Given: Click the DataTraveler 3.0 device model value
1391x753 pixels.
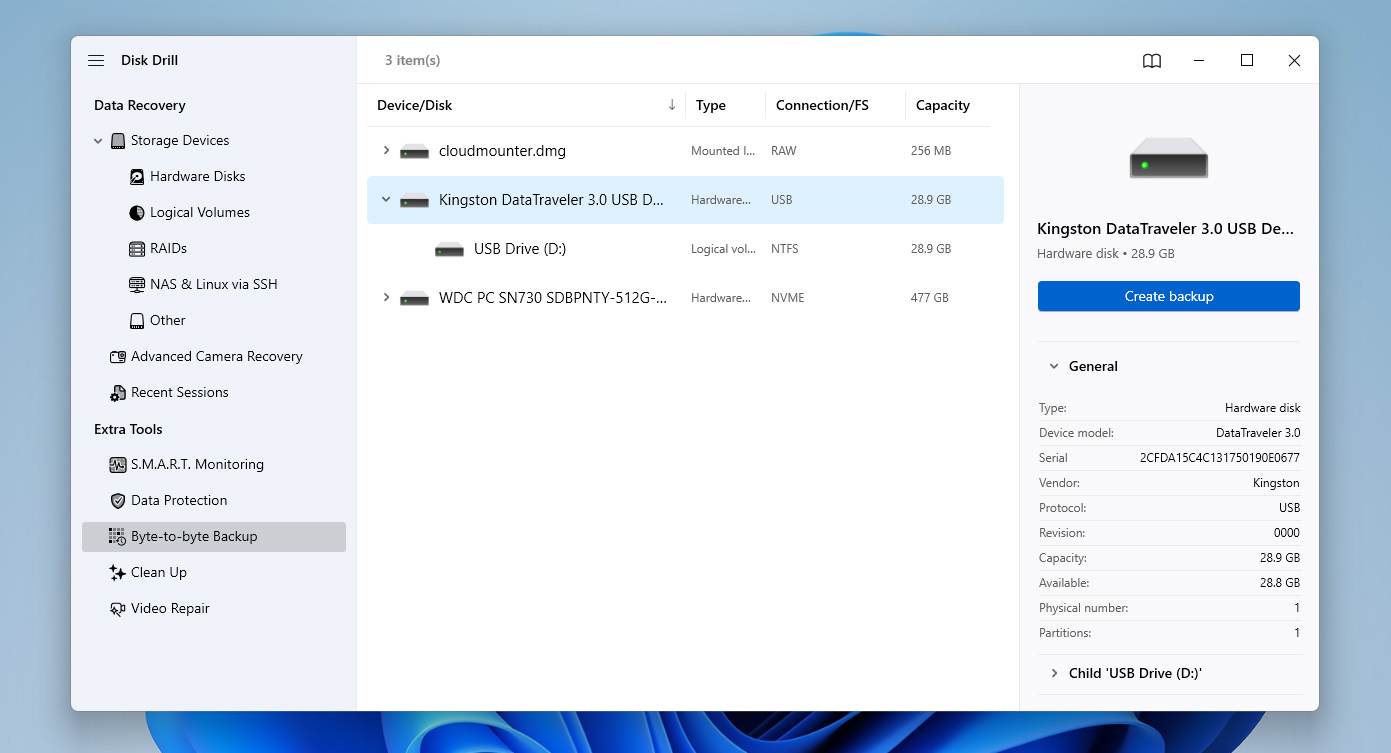Looking at the screenshot, I should click(x=1258, y=433).
